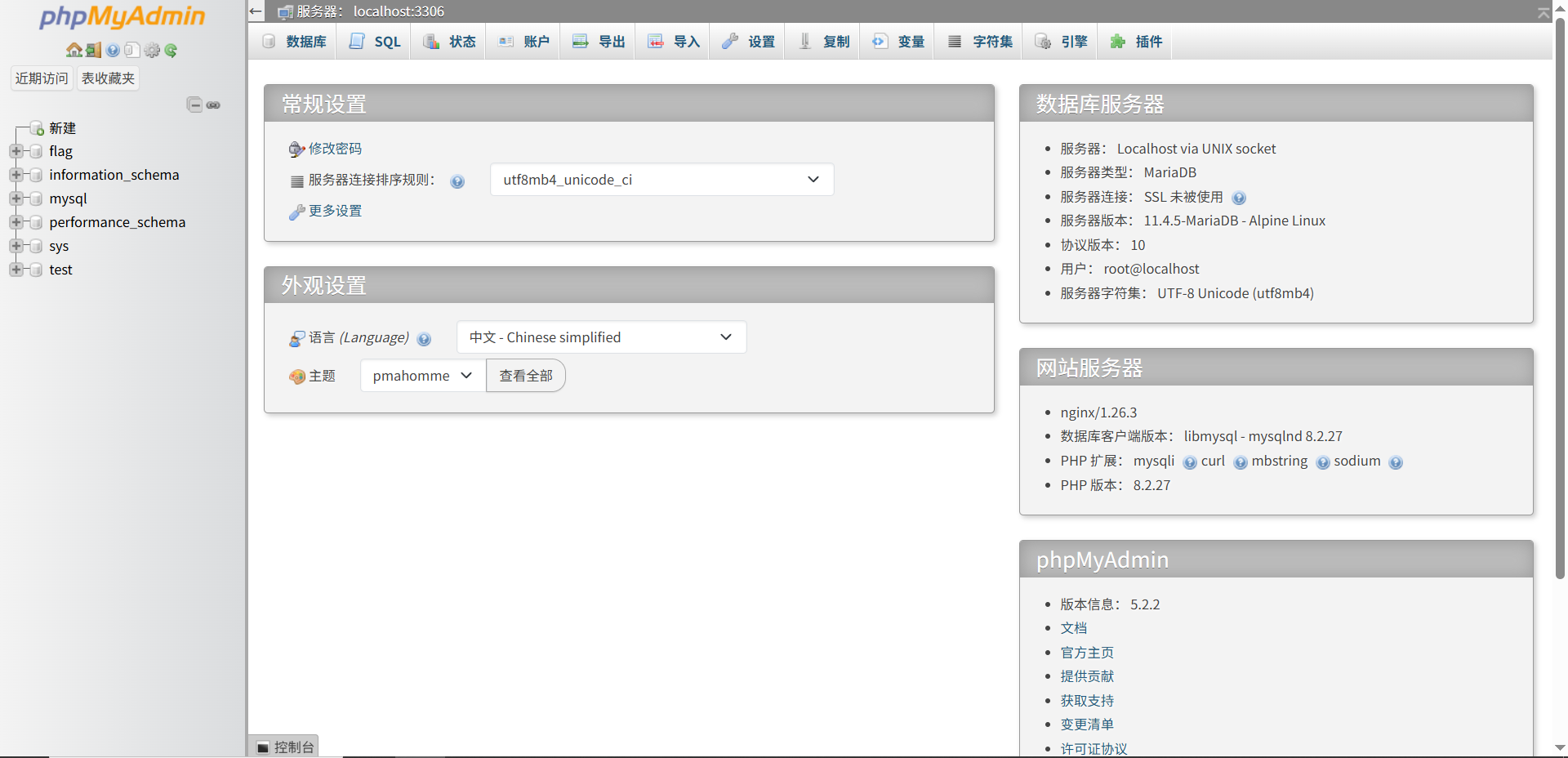Expand the performance_schema database node

tap(16, 222)
